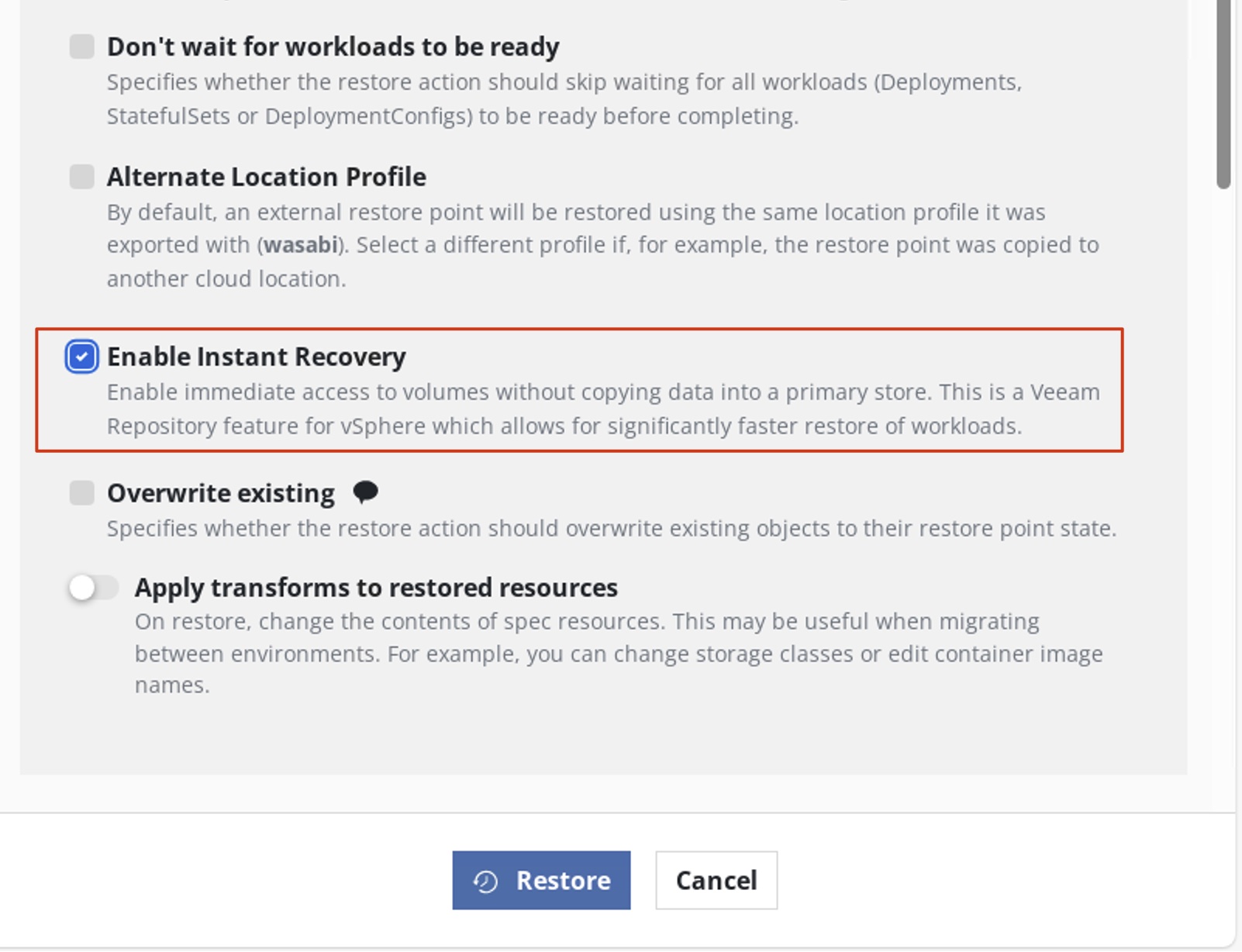Click the "Overwrite existing" label text
Image resolution: width=1242 pixels, height=952 pixels.
pyautogui.click(x=220, y=493)
